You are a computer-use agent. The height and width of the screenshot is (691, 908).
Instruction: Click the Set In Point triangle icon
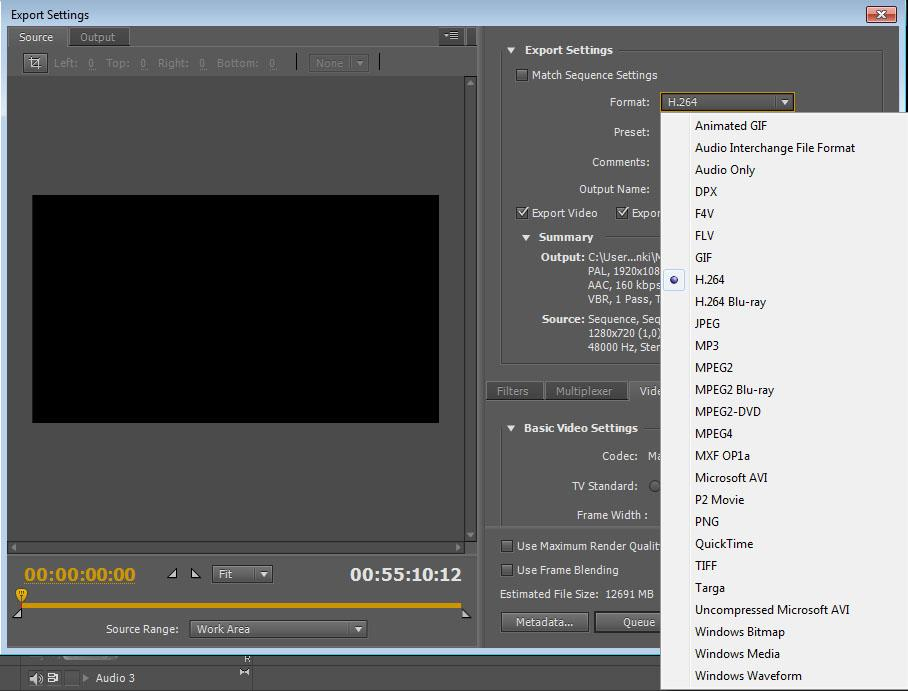(172, 574)
